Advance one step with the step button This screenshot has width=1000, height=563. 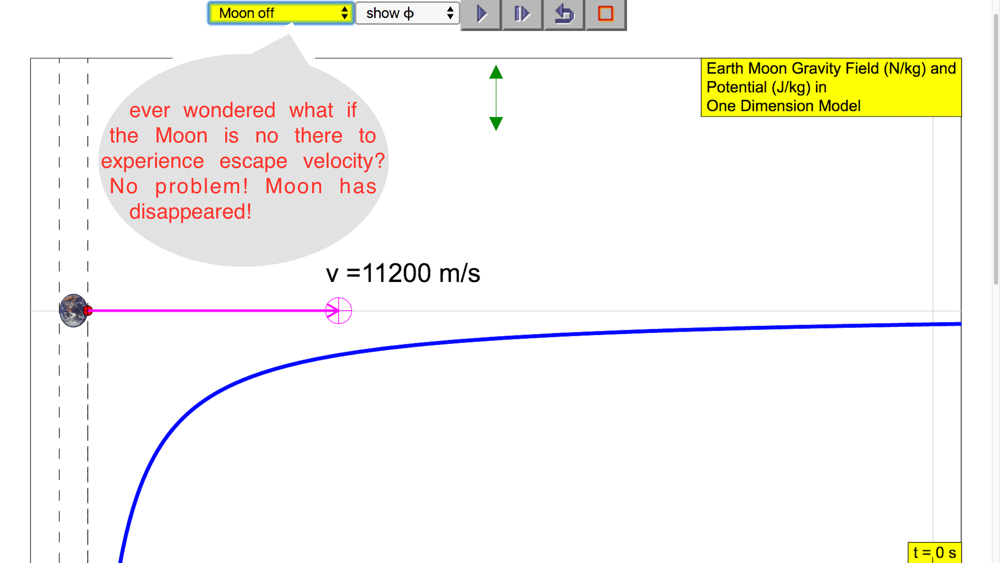(522, 14)
